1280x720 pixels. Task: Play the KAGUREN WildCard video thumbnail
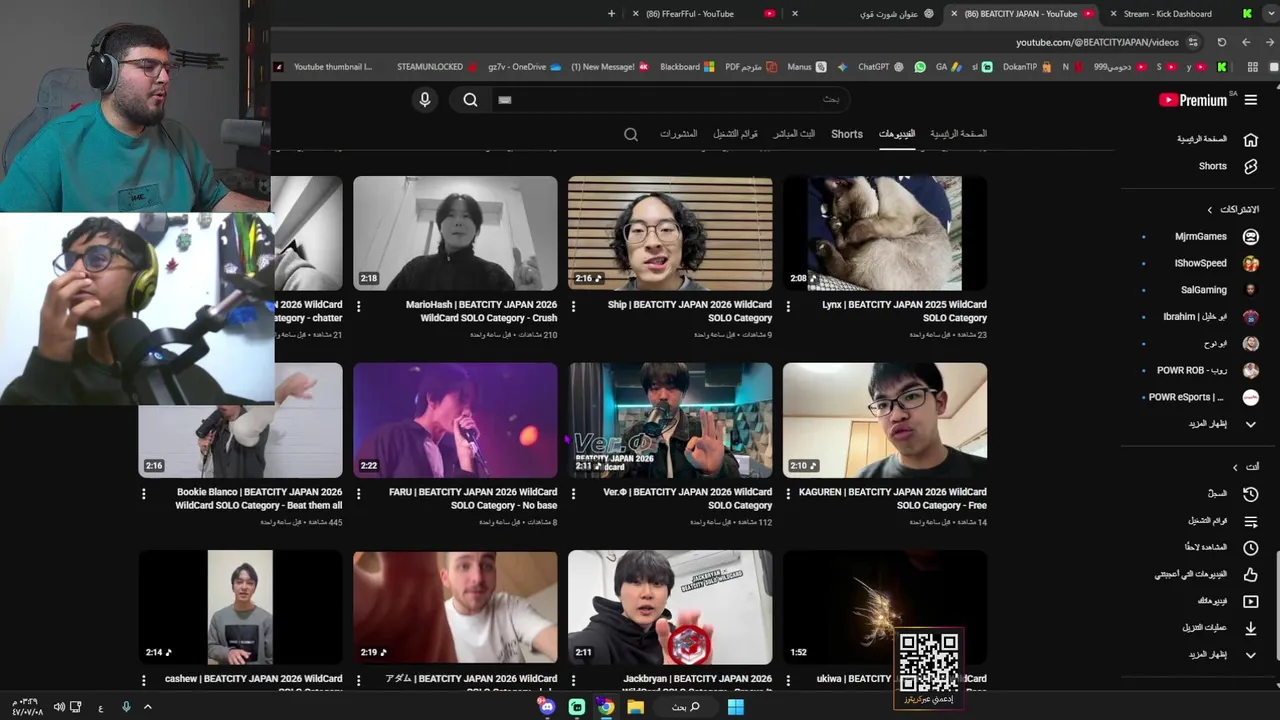(885, 421)
